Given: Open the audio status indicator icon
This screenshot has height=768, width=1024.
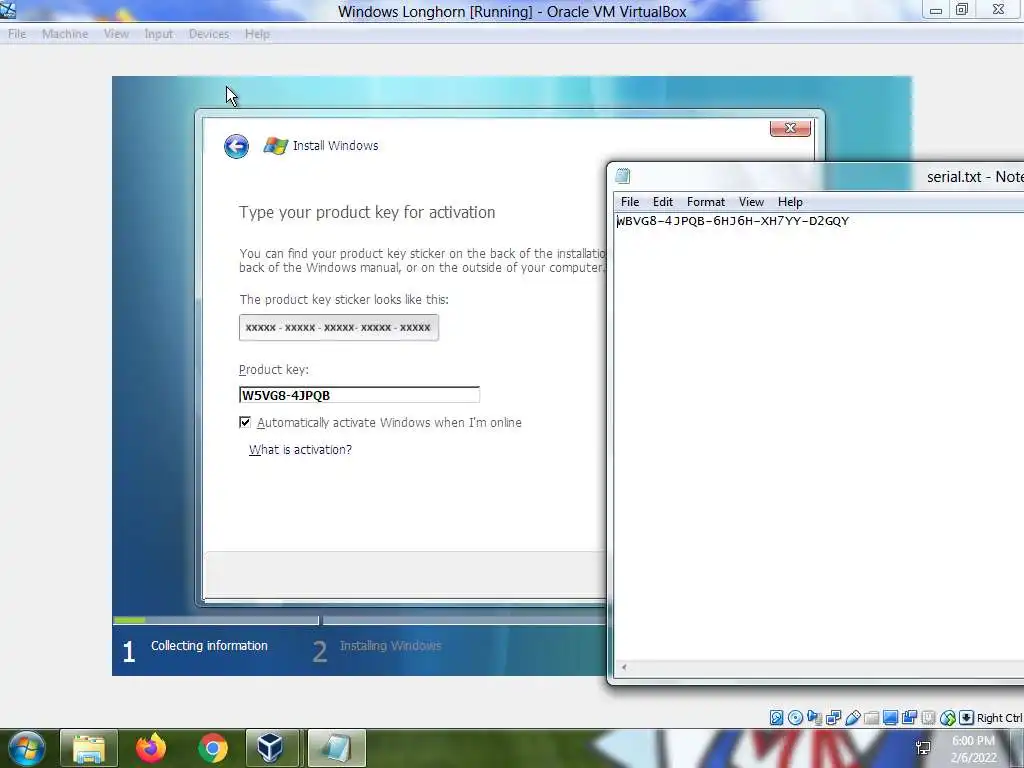Looking at the screenshot, I should tap(814, 718).
